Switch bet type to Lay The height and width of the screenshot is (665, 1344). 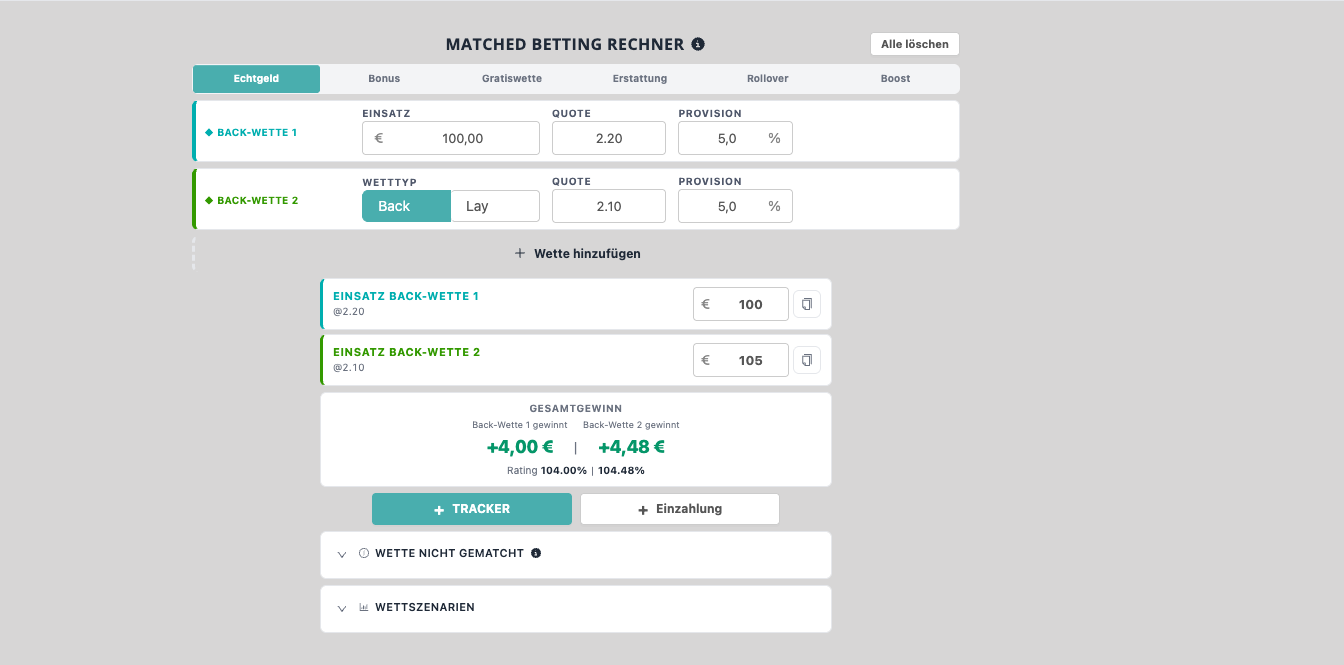pos(495,206)
